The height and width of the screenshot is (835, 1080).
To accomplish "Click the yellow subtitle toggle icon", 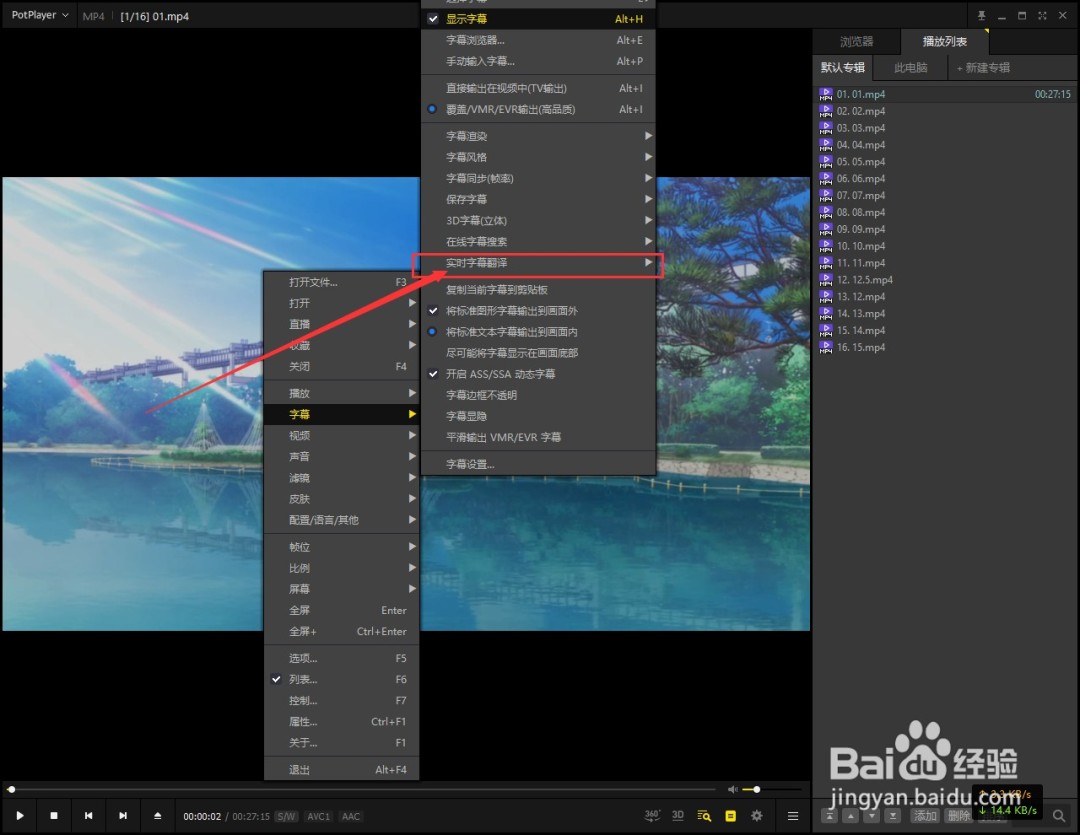I will (x=731, y=816).
